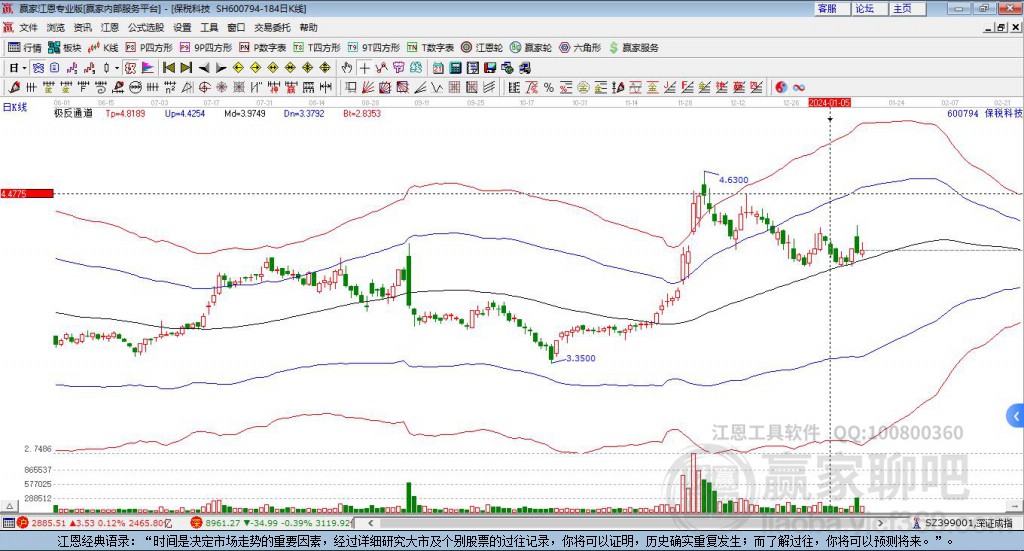This screenshot has width=1024, height=551.
Task: Toggle the 权 rights-adjustment button
Action: [x=131, y=68]
